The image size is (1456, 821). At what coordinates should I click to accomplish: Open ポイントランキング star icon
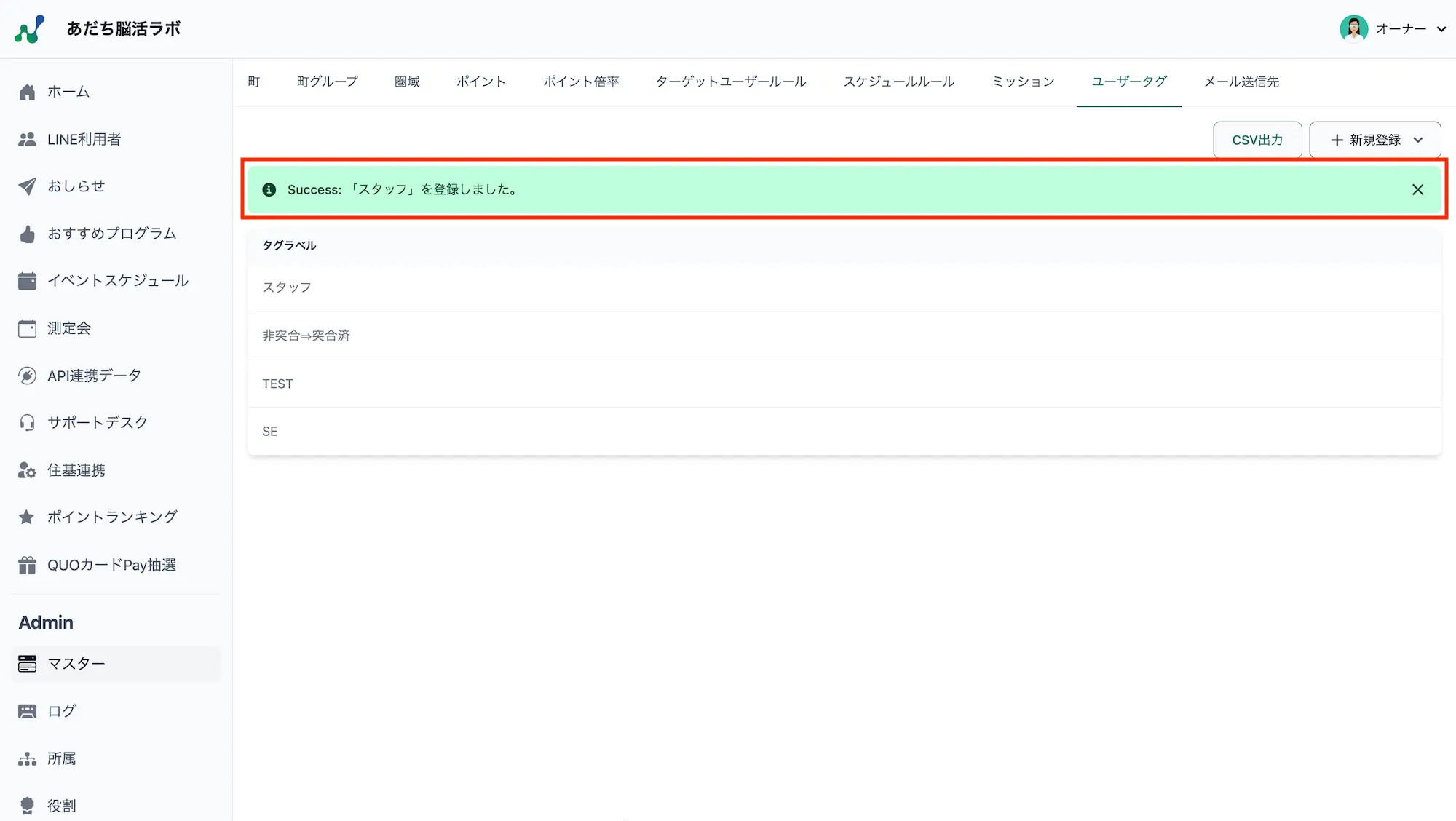(27, 517)
